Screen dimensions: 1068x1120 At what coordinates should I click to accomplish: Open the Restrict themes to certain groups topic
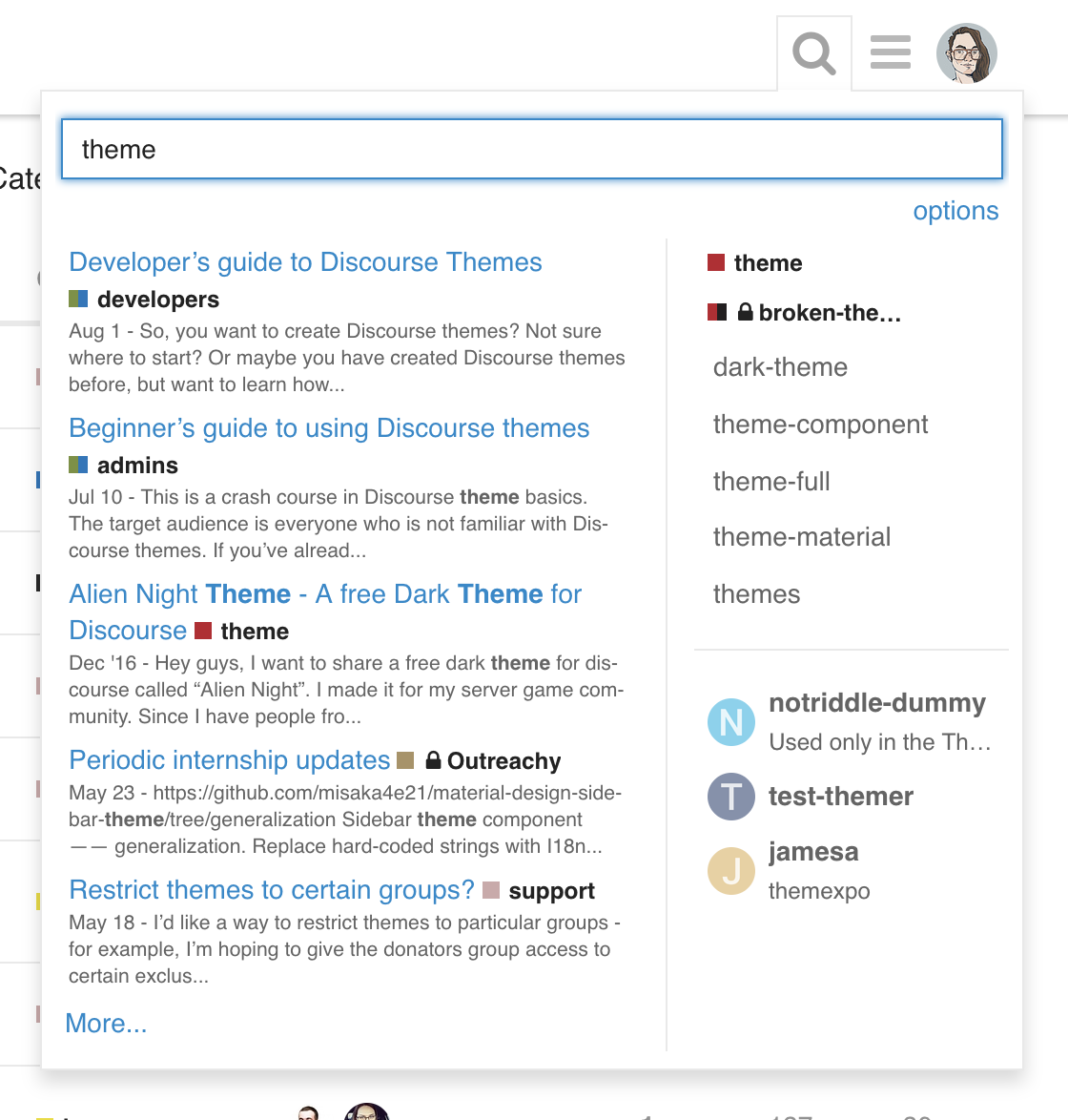[271, 889]
